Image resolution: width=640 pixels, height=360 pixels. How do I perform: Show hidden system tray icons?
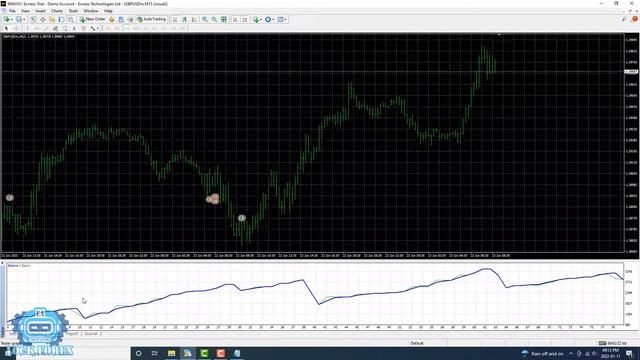[571, 353]
